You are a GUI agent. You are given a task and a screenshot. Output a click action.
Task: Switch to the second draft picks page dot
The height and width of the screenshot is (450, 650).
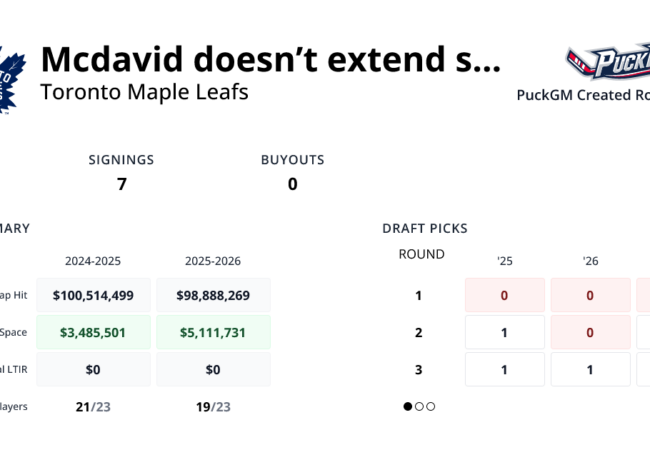tap(420, 406)
